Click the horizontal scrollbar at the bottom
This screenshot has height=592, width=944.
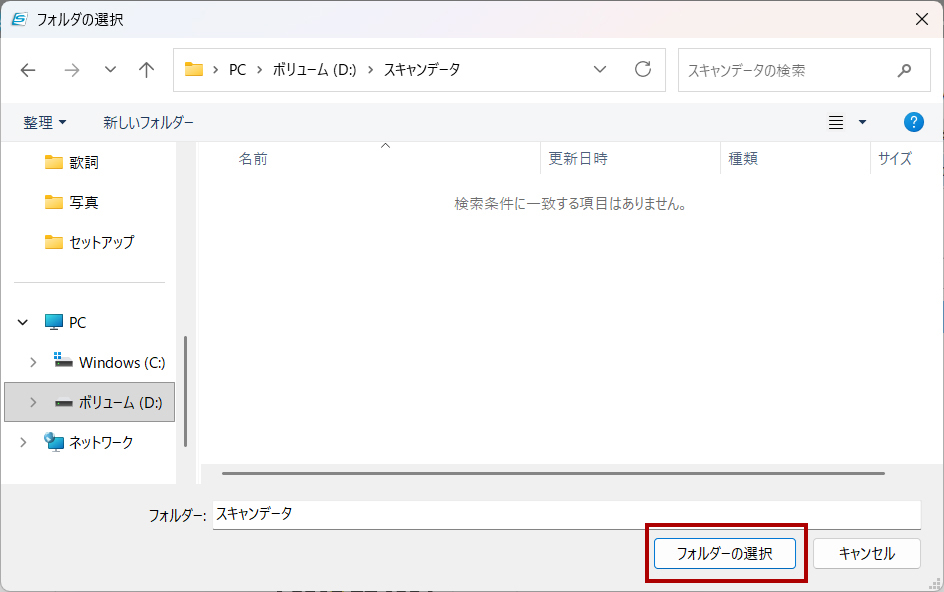point(550,472)
